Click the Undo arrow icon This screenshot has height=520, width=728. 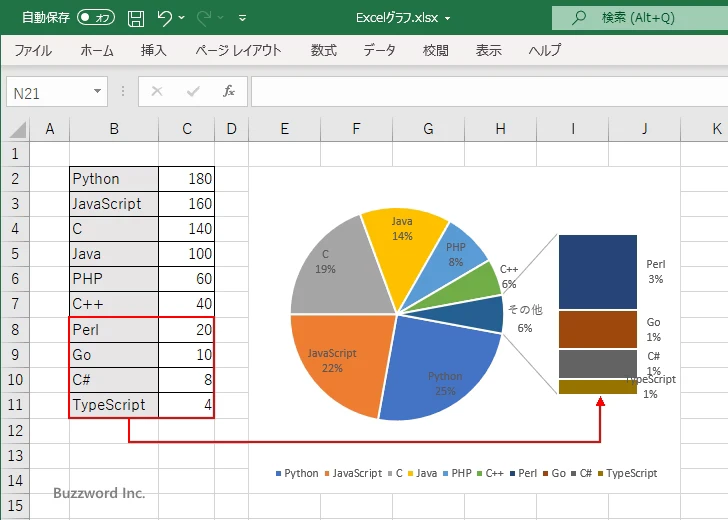pyautogui.click(x=164, y=18)
